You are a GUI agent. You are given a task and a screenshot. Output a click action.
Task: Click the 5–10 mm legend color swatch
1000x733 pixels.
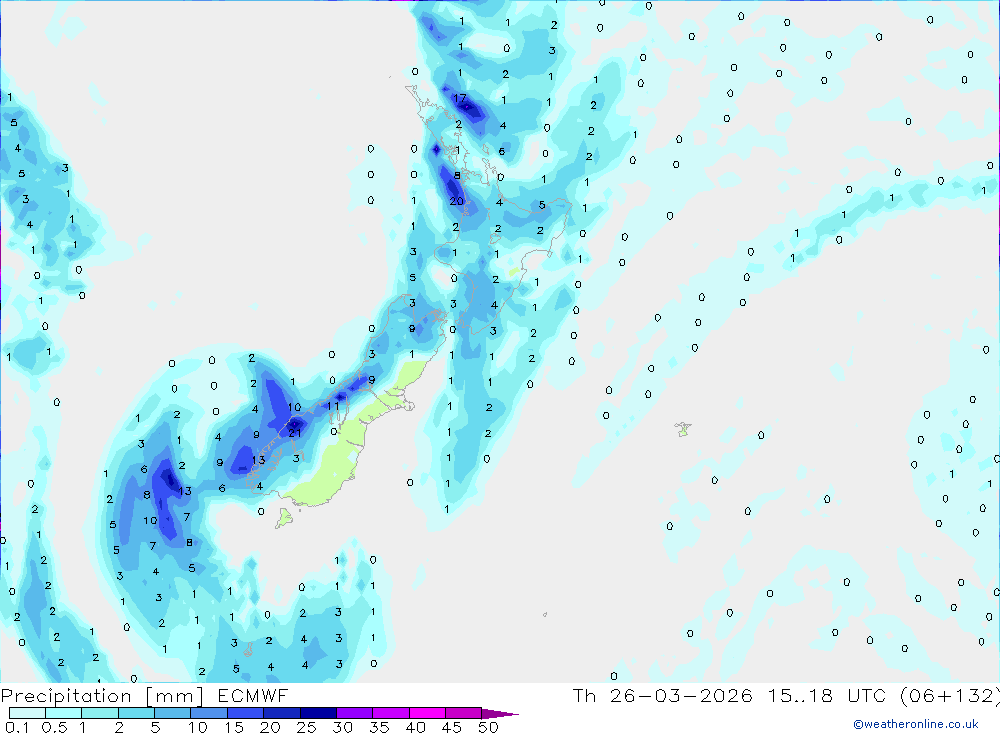click(x=172, y=713)
